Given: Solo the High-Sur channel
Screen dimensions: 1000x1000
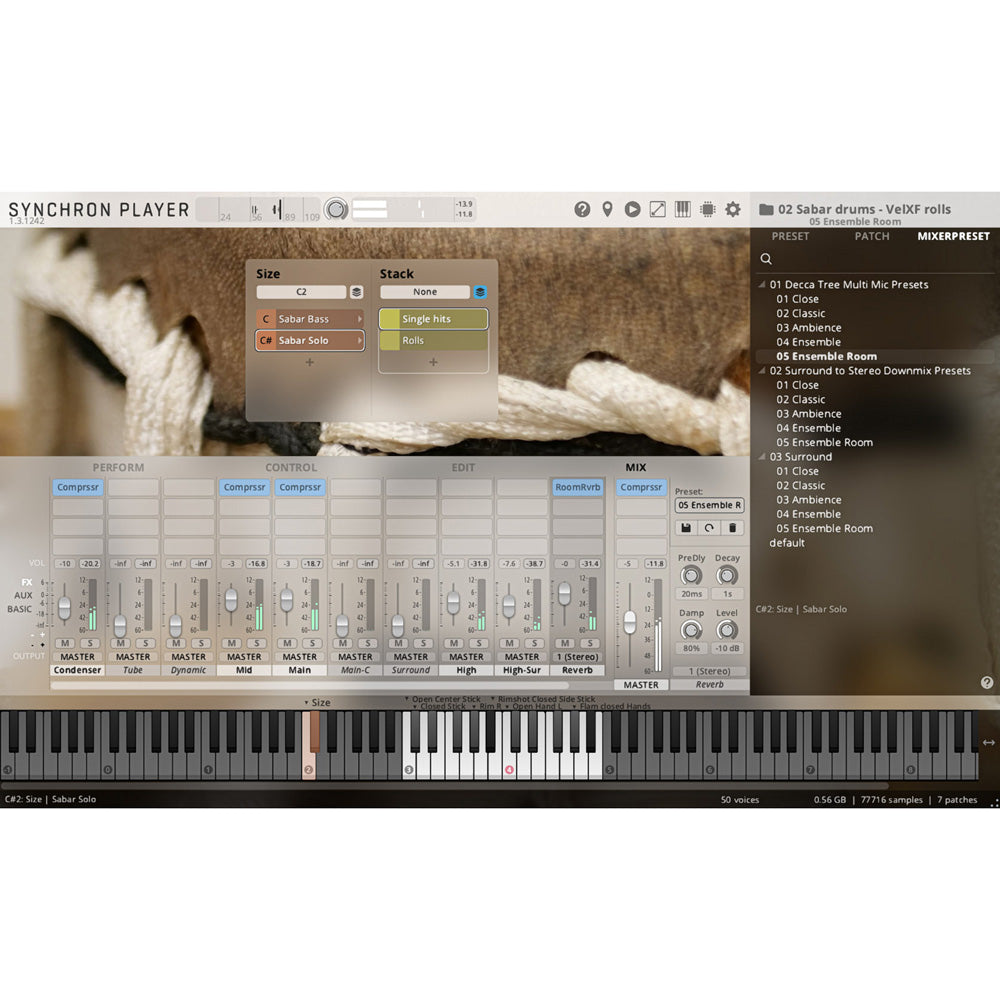Looking at the screenshot, I should coord(534,643).
